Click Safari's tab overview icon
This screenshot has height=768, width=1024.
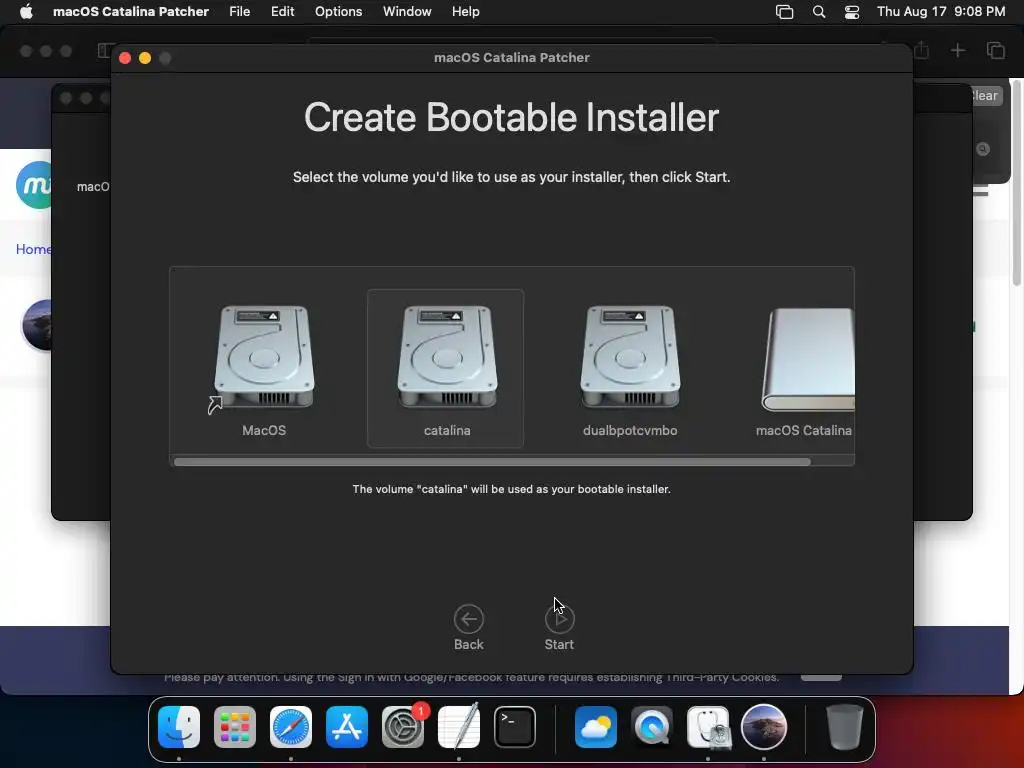coord(995,50)
